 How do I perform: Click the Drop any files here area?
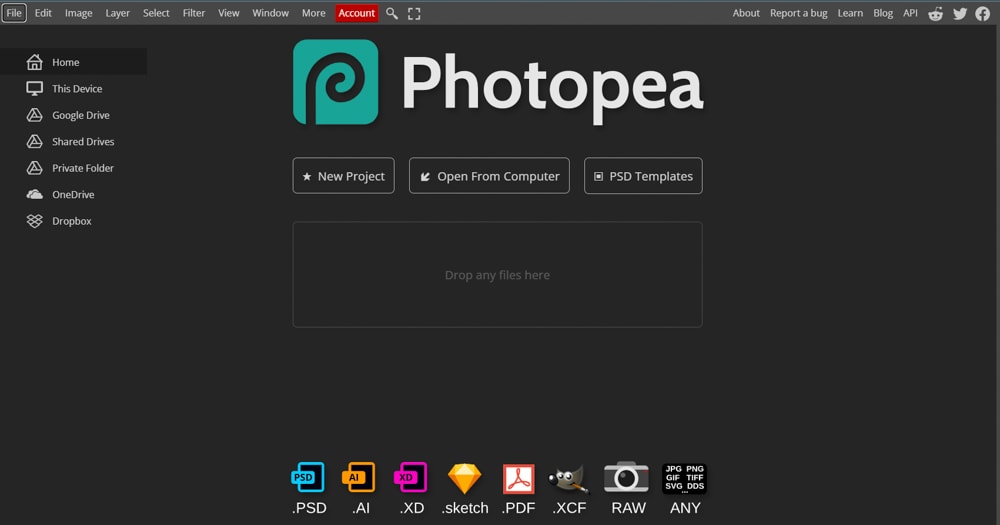click(497, 275)
